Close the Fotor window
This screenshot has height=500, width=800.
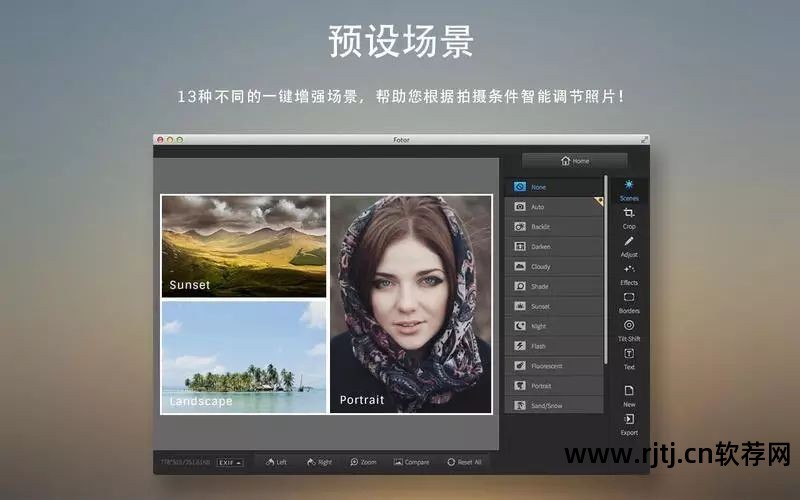point(160,140)
